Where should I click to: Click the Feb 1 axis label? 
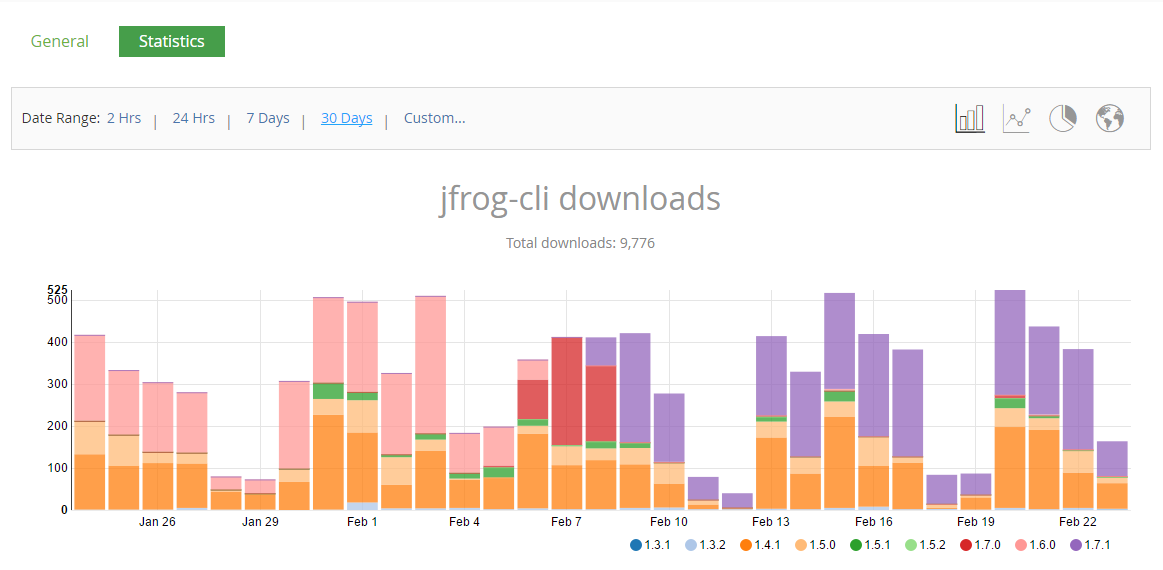point(362,522)
